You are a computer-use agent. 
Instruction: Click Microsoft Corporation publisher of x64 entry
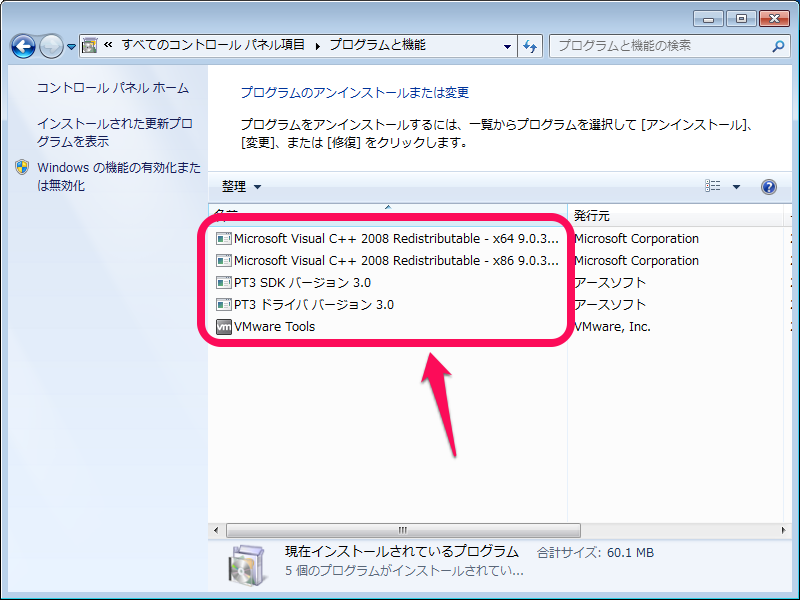click(636, 238)
